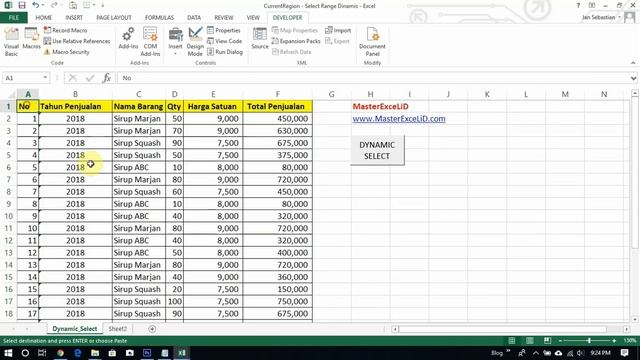This screenshot has width=640, height=360.
Task: Open Excel Help
Action: click(578, 5)
